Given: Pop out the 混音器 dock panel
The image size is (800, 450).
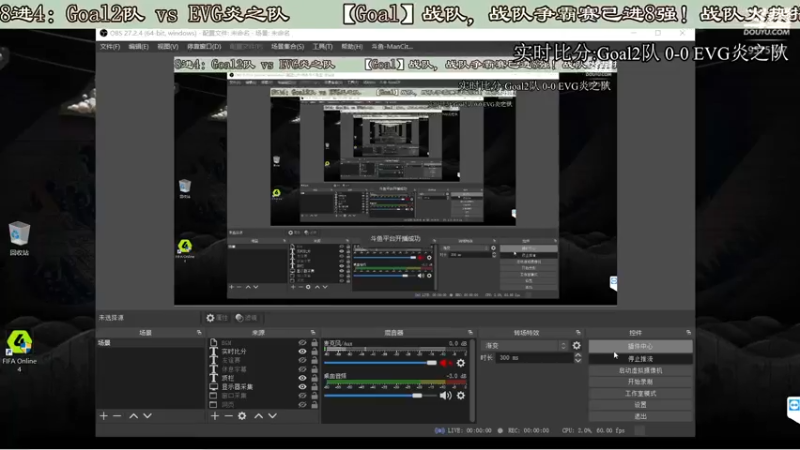Looking at the screenshot, I should (x=470, y=333).
